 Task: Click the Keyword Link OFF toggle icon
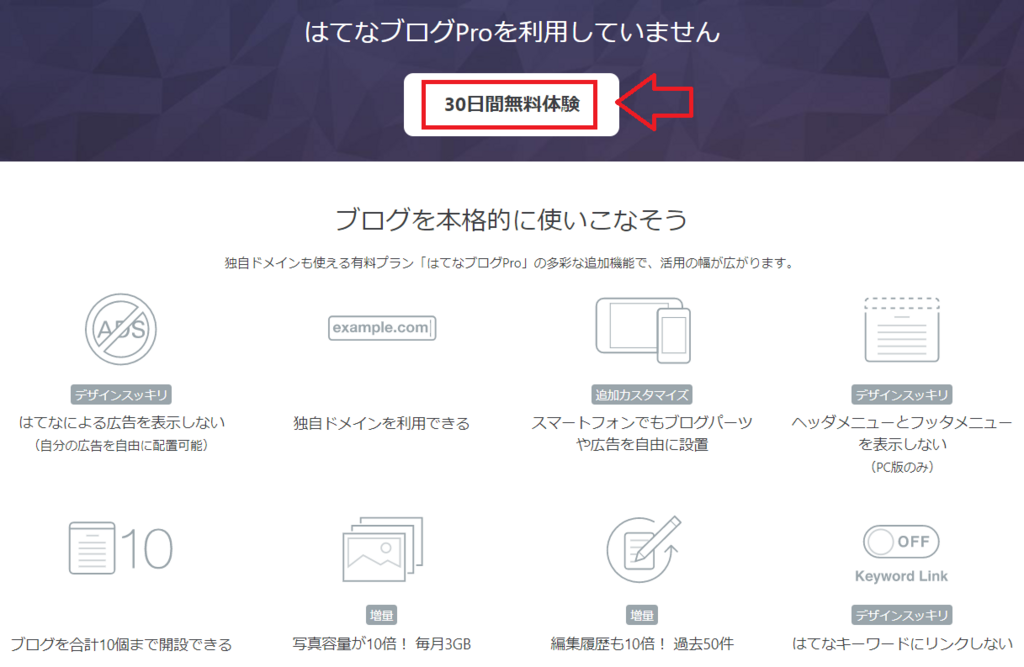(x=901, y=542)
